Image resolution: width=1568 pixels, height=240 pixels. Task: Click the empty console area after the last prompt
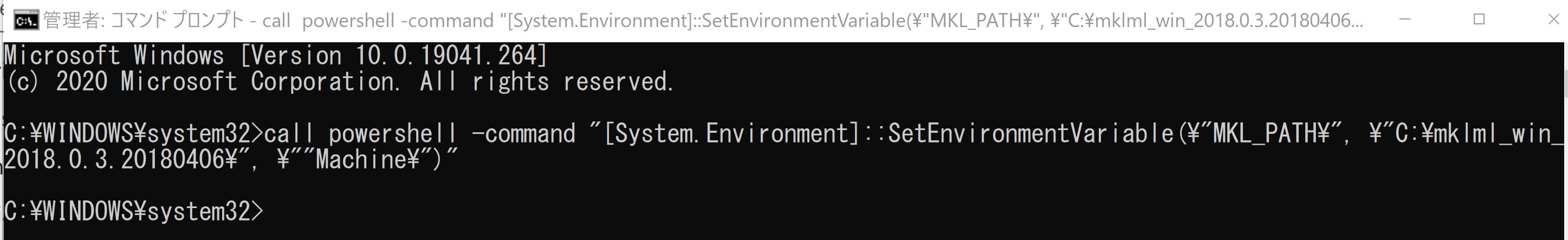click(x=730, y=213)
